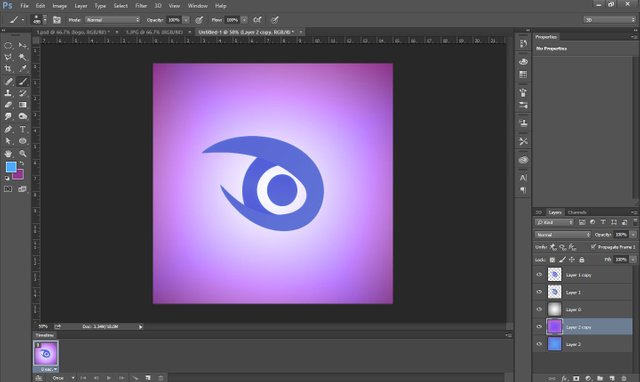Select the Hand tool
The image size is (640, 382).
pos(8,154)
